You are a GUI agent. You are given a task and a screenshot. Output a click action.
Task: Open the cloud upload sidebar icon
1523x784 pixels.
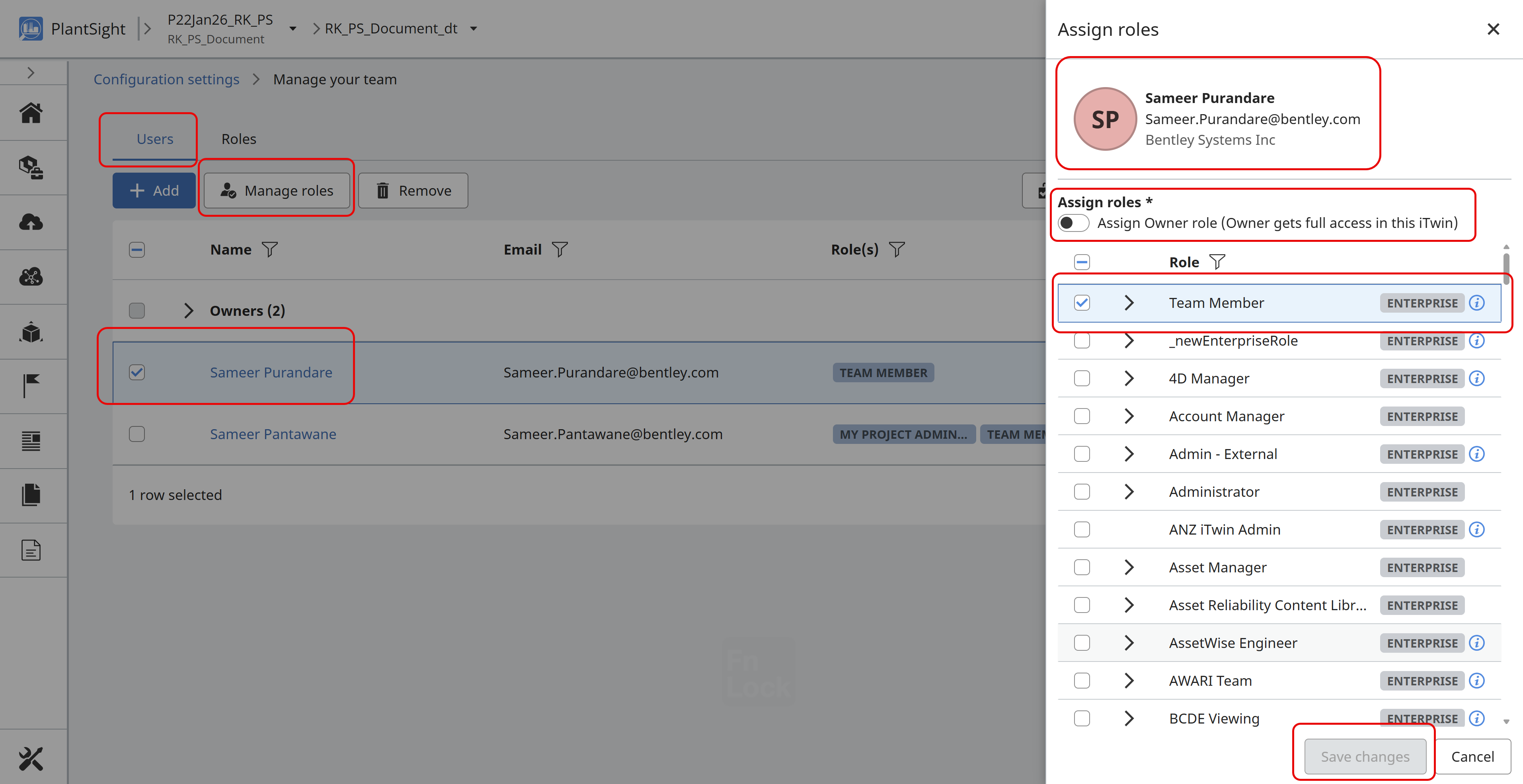click(31, 222)
